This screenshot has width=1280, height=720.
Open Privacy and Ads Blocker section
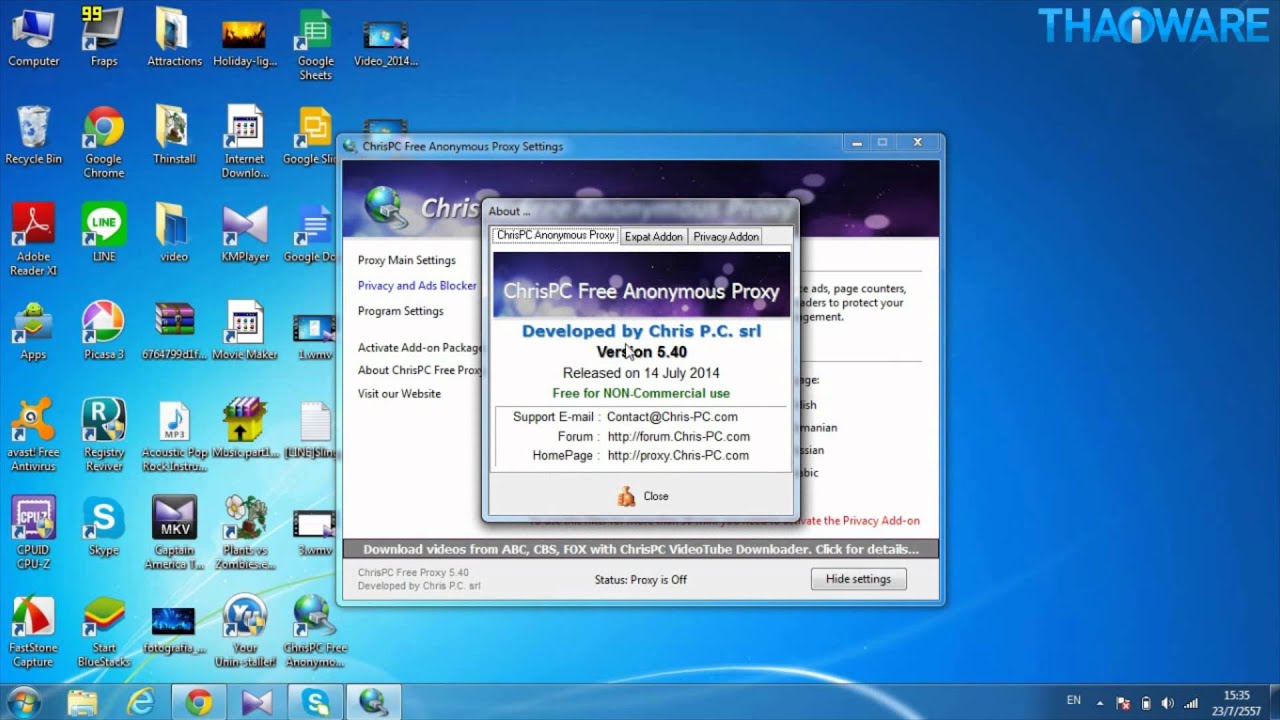(418, 285)
